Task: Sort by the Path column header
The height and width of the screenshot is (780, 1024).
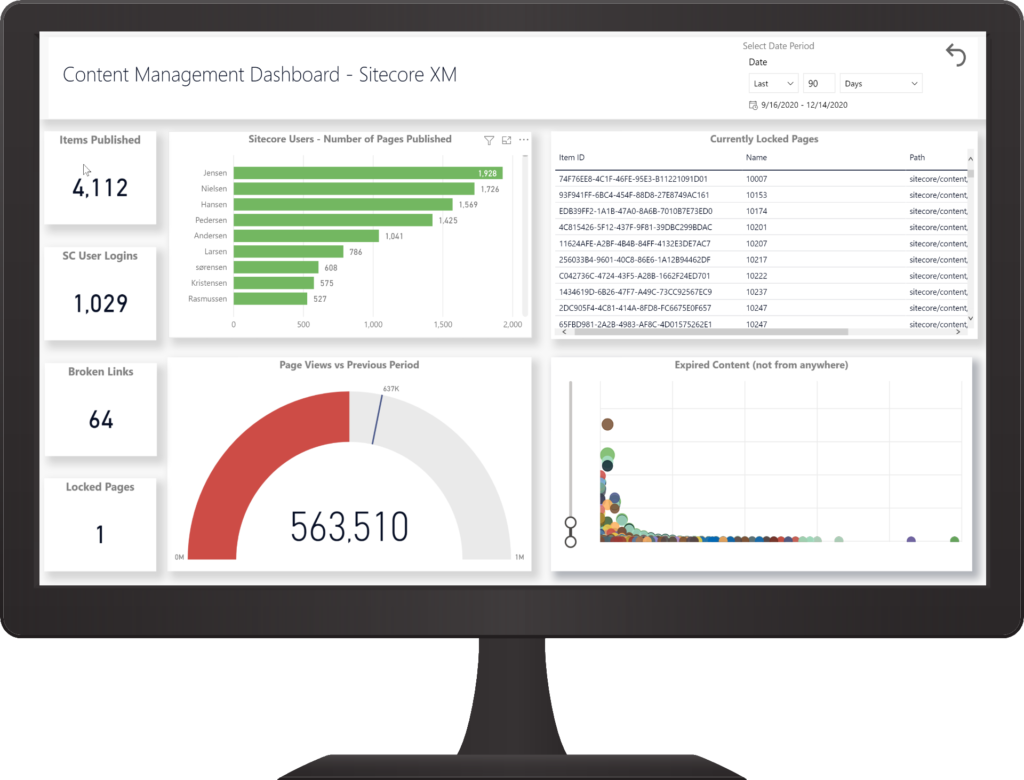Action: click(917, 157)
